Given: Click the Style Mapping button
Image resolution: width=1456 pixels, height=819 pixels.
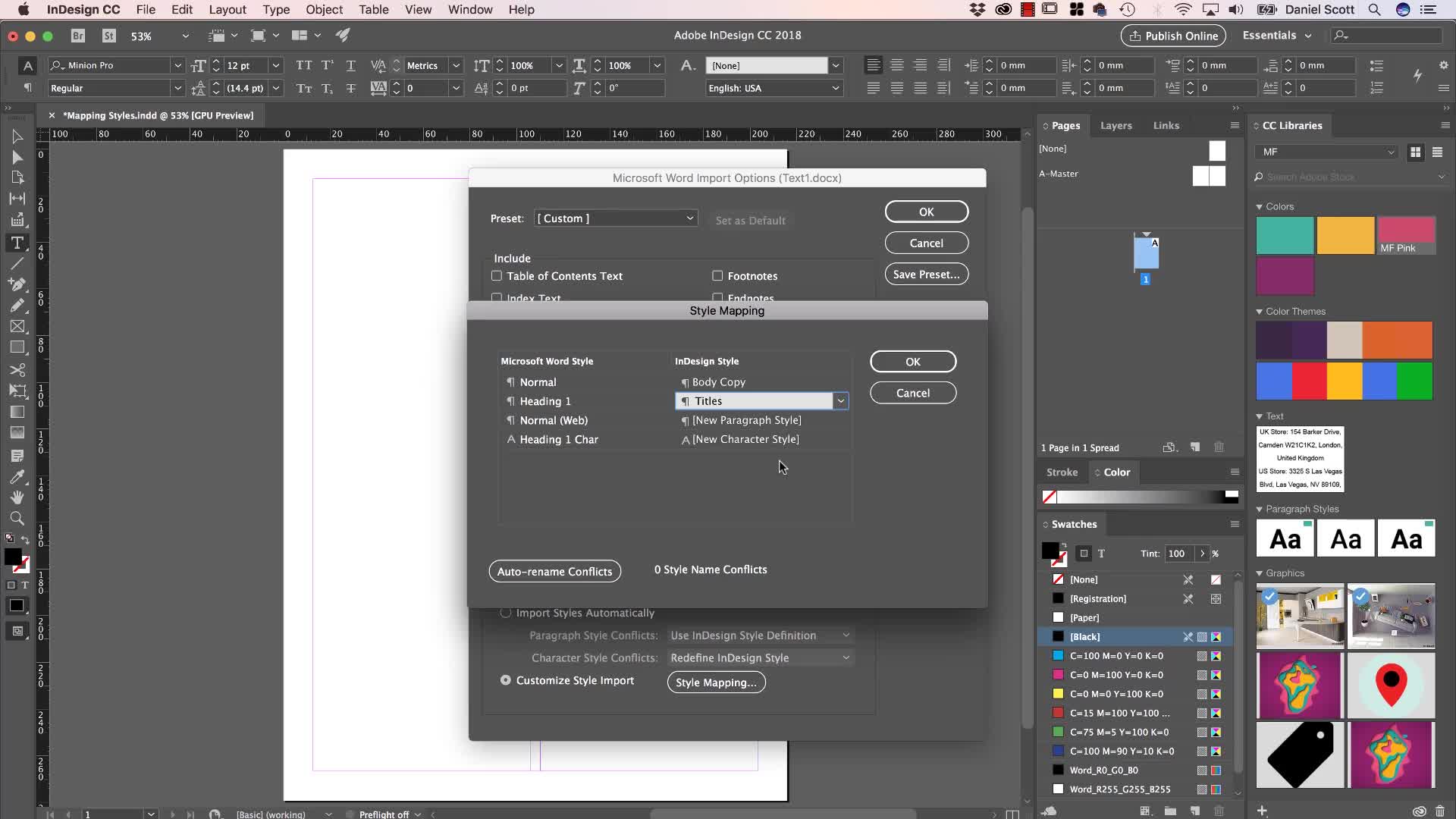Looking at the screenshot, I should (x=717, y=682).
